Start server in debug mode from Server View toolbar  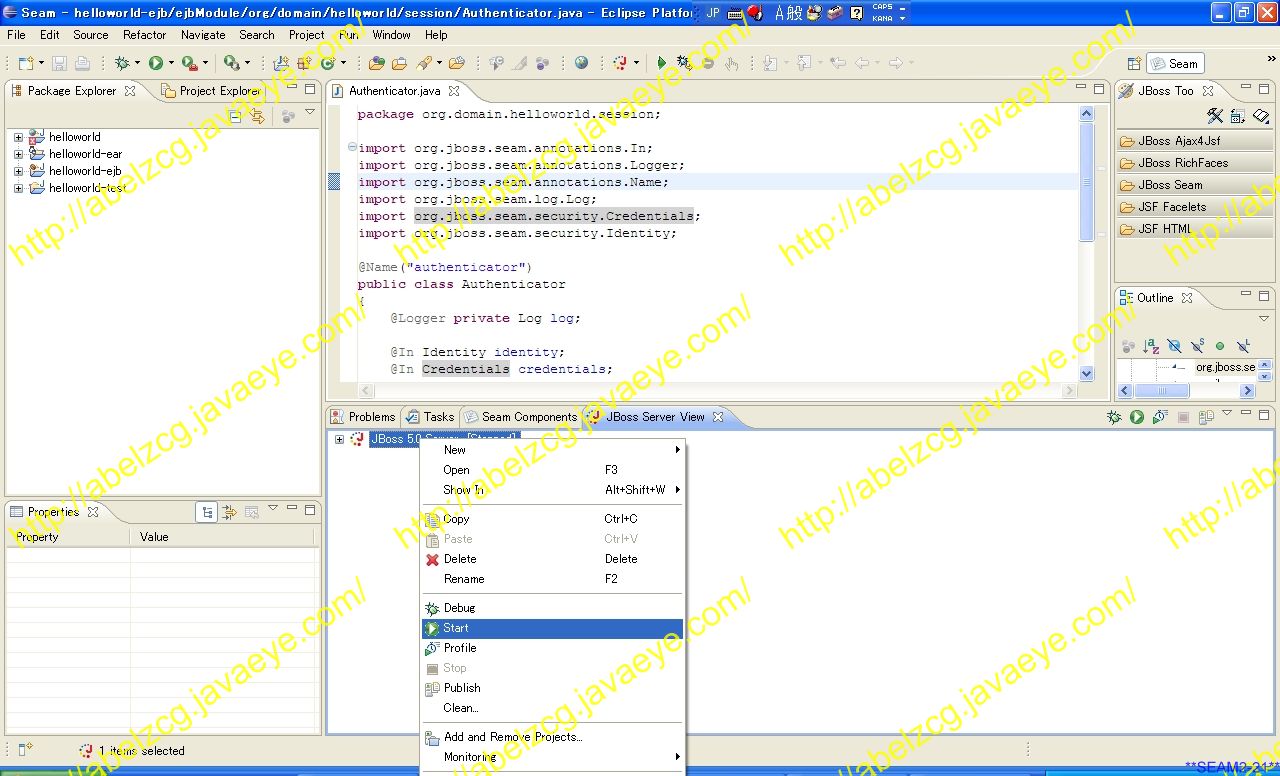click(x=1114, y=417)
